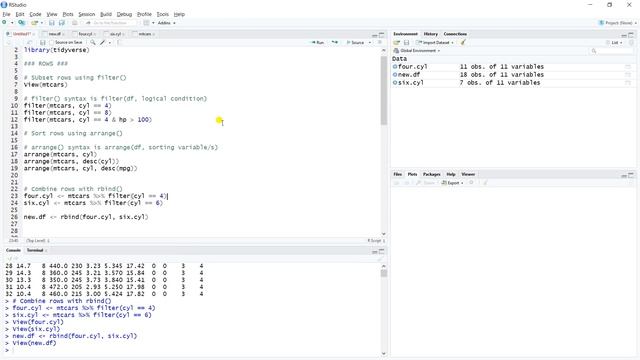The width and height of the screenshot is (640, 360).
Task: Toggle the Source on Save checkbox
Action: coord(52,42)
